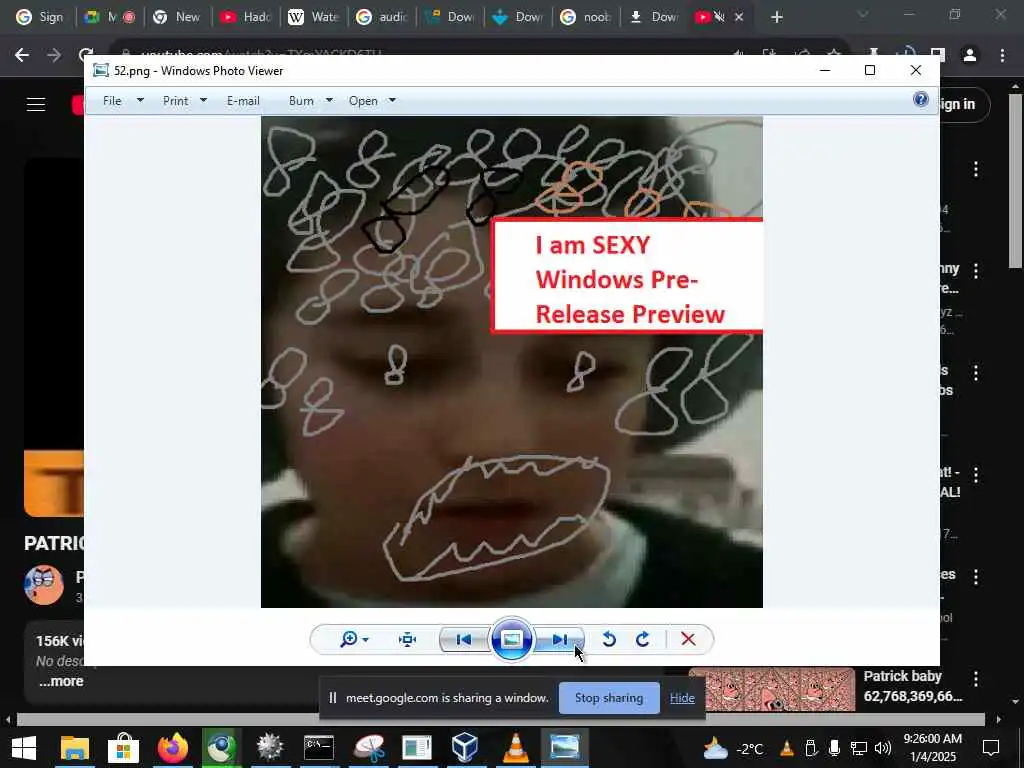Viewport: 1024px width, 768px height.
Task: Click Stop sharing in the Meet bar
Action: tap(609, 697)
